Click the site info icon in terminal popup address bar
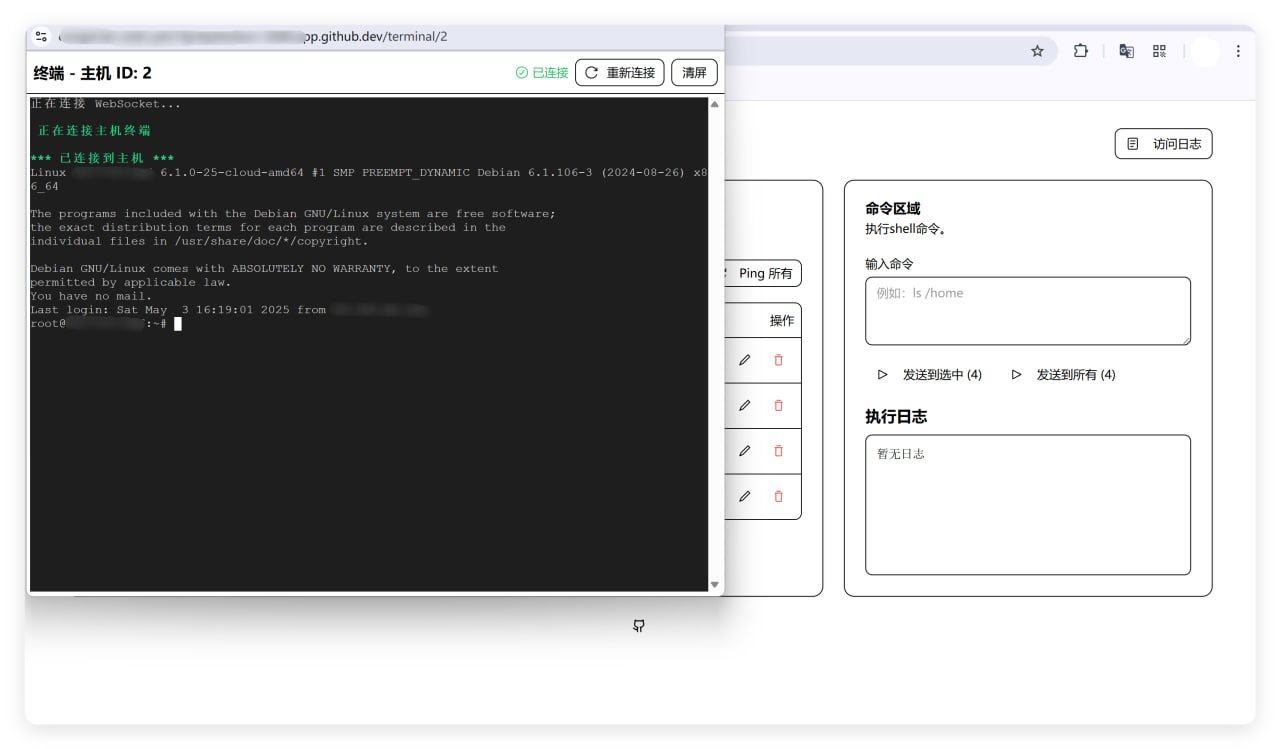This screenshot has height=749, width=1280. pyautogui.click(x=41, y=36)
